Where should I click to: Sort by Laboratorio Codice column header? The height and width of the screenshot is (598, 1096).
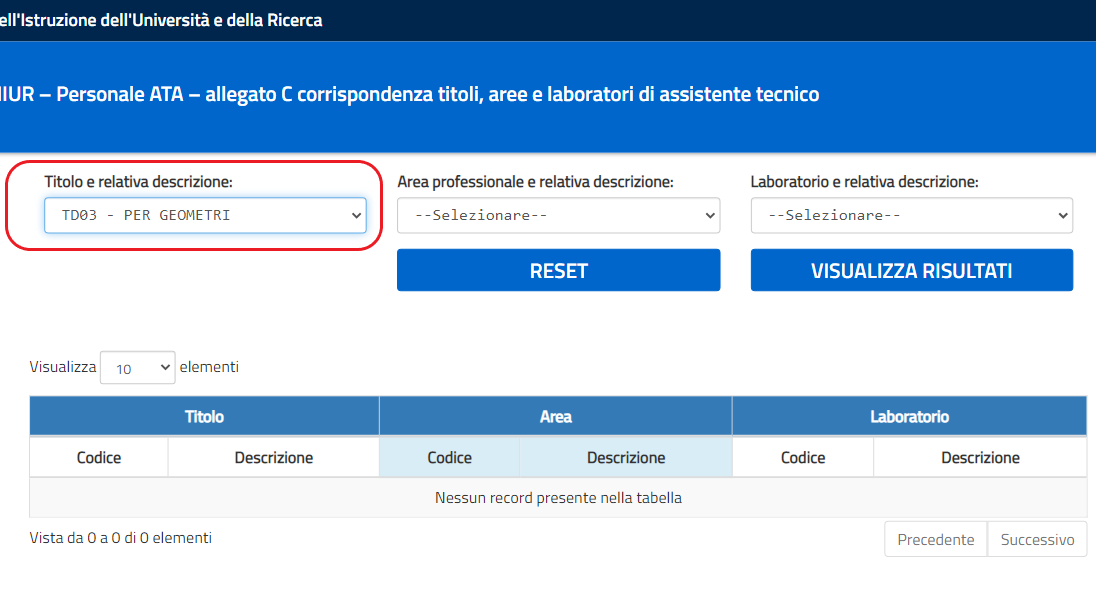click(802, 458)
